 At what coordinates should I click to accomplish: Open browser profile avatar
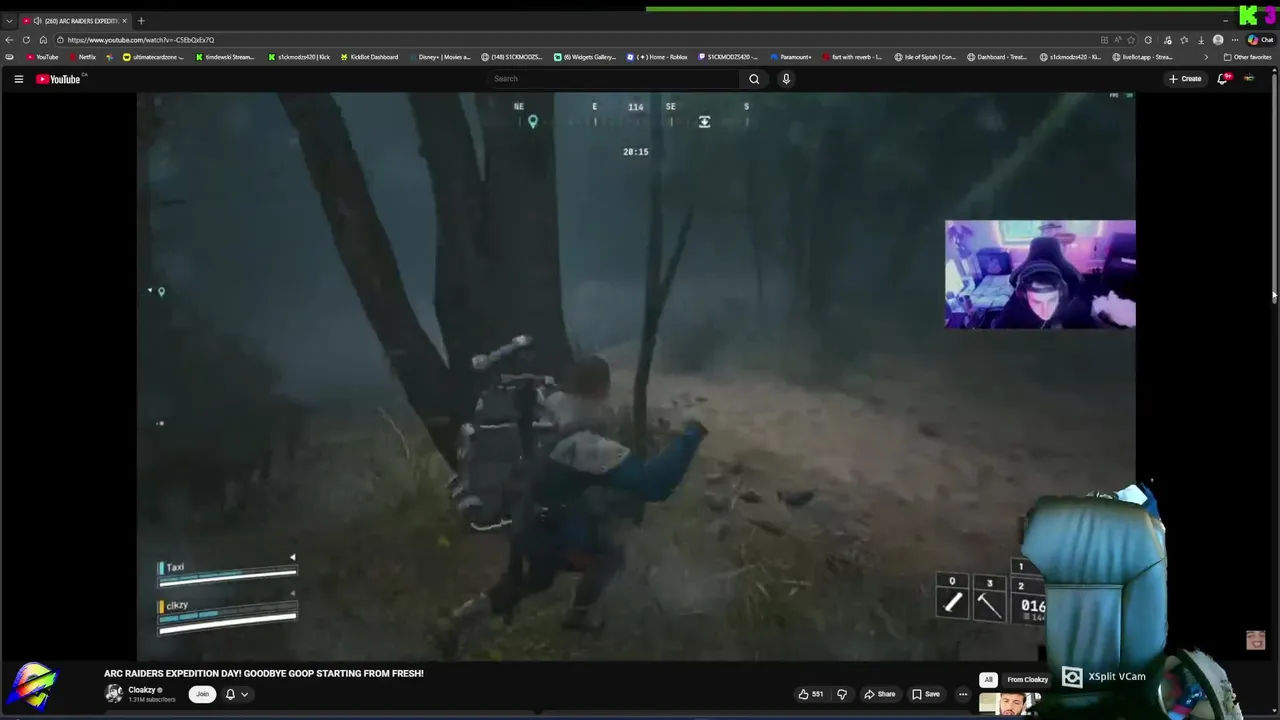point(1218,40)
